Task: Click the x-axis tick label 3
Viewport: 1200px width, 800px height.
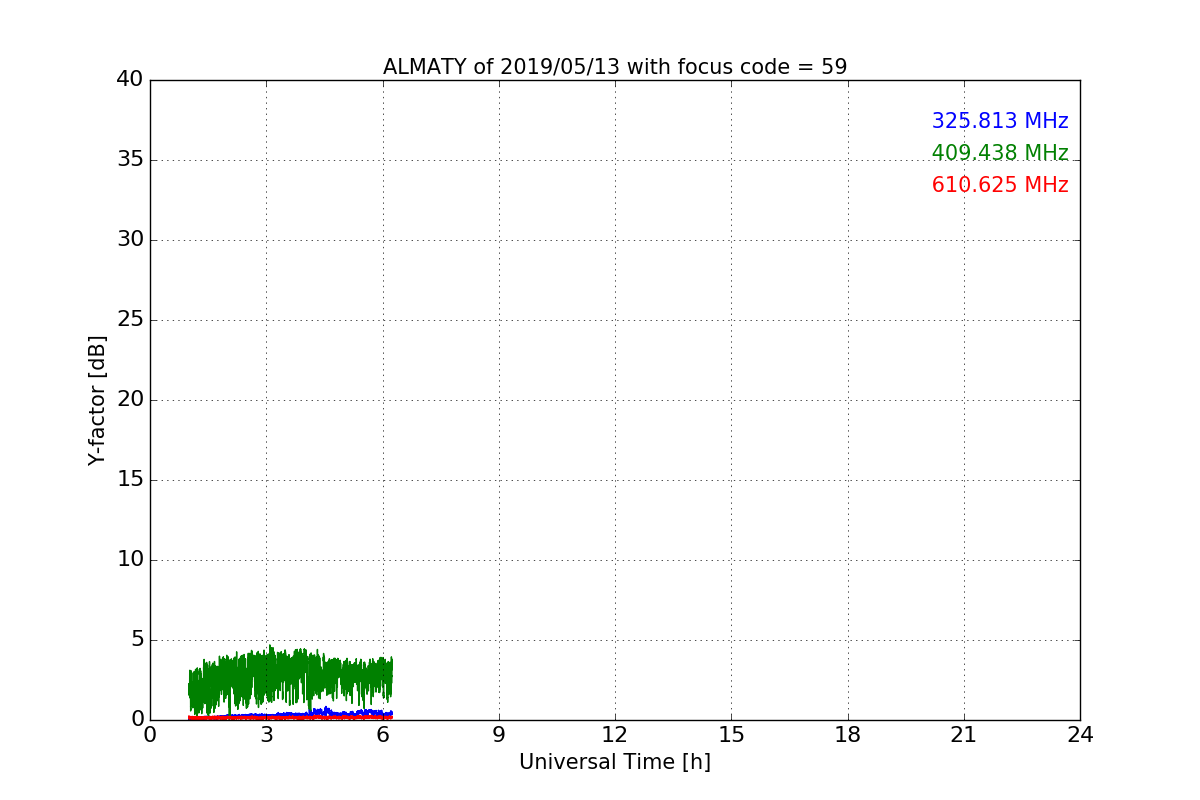Action: click(266, 735)
